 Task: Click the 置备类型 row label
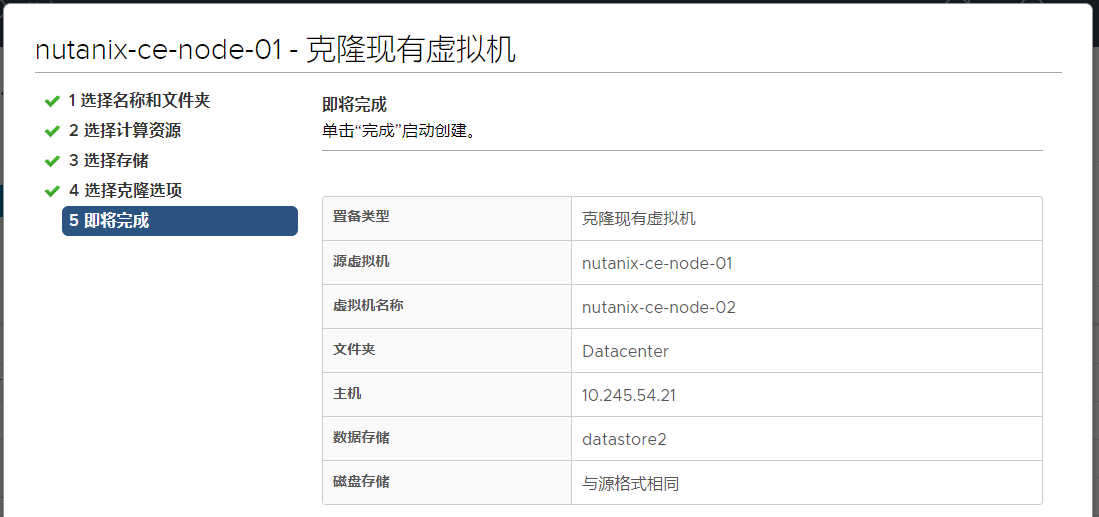pyautogui.click(x=361, y=216)
